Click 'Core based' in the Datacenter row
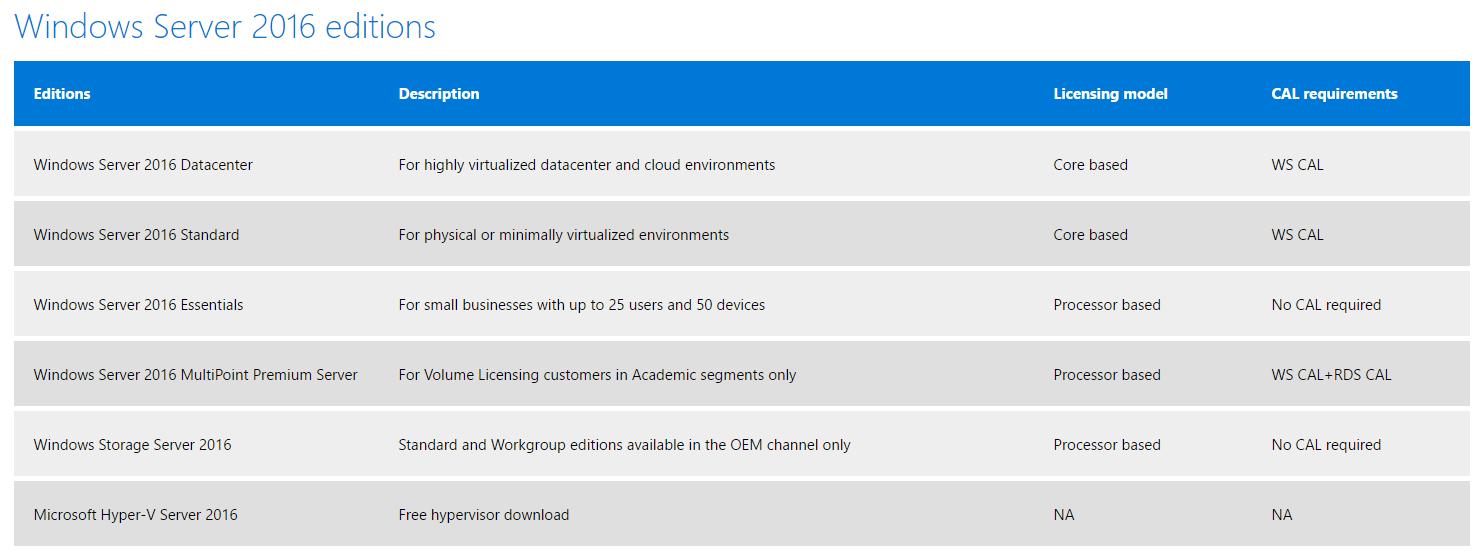The image size is (1478, 552). (1090, 165)
